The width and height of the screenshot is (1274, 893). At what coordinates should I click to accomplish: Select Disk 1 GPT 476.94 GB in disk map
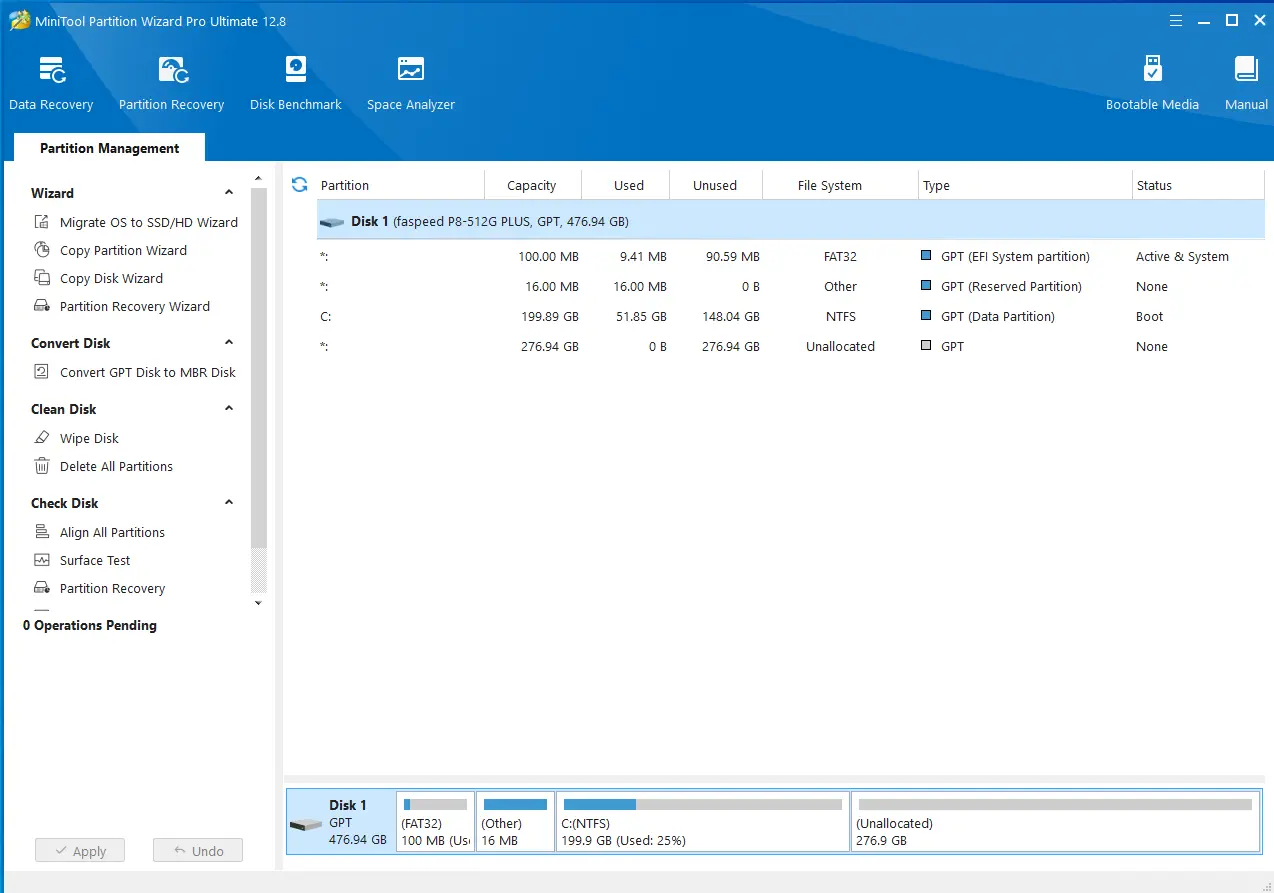340,822
